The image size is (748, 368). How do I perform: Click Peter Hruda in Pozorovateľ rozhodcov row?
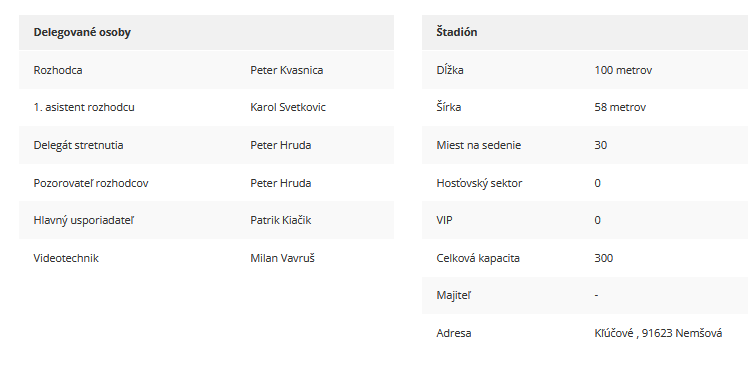click(x=280, y=183)
